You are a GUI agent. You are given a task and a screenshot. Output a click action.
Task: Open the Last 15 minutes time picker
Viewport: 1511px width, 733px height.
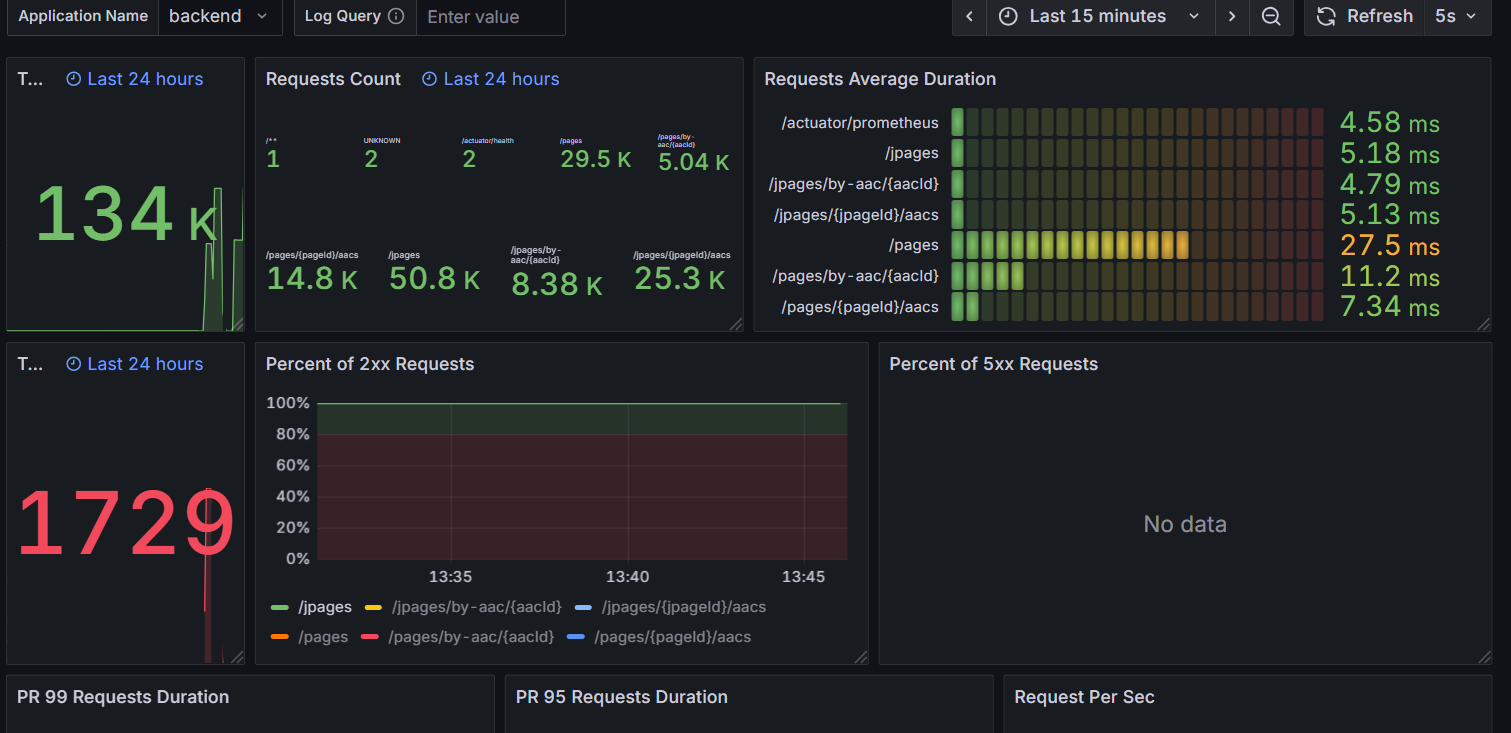(x=1099, y=17)
